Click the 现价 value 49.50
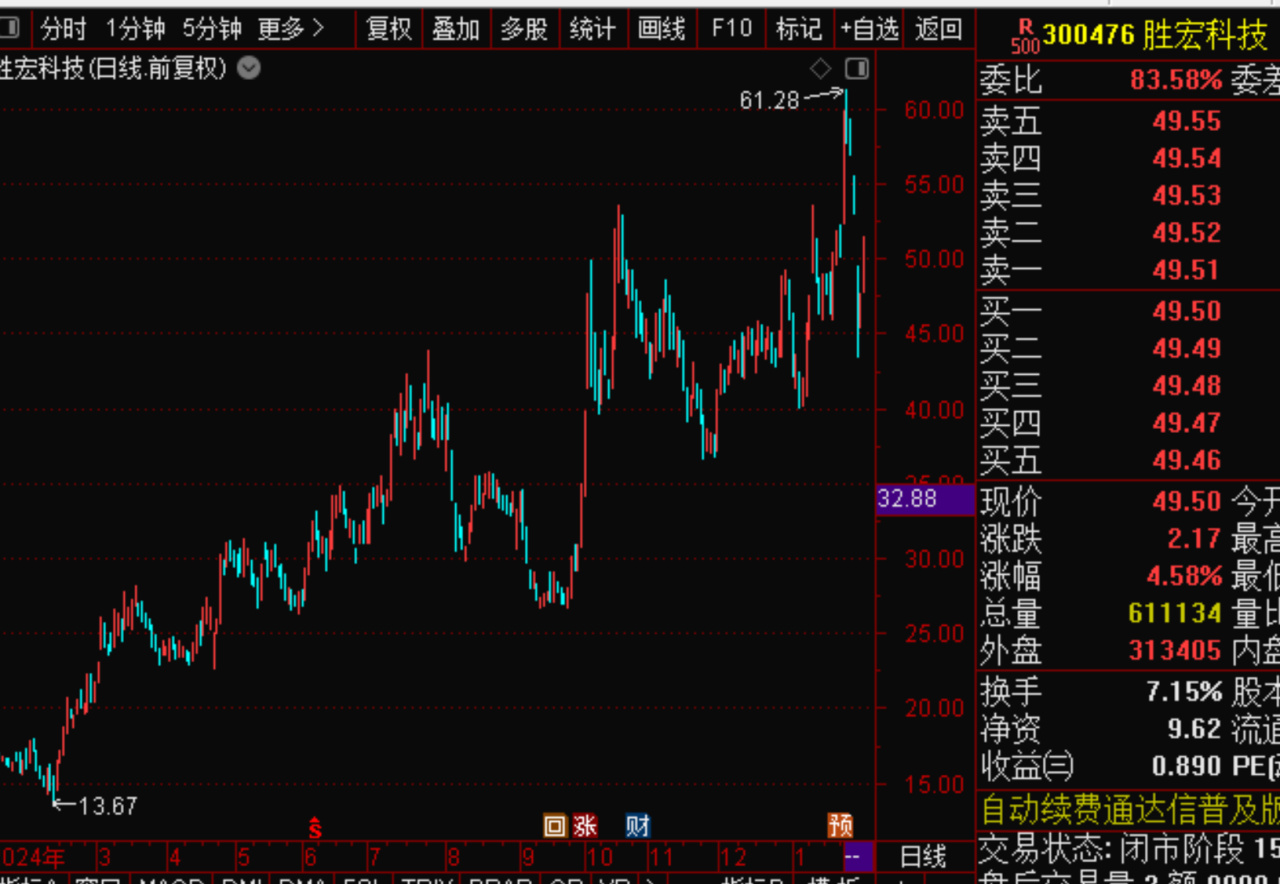This screenshot has width=1280, height=884. point(1186,501)
